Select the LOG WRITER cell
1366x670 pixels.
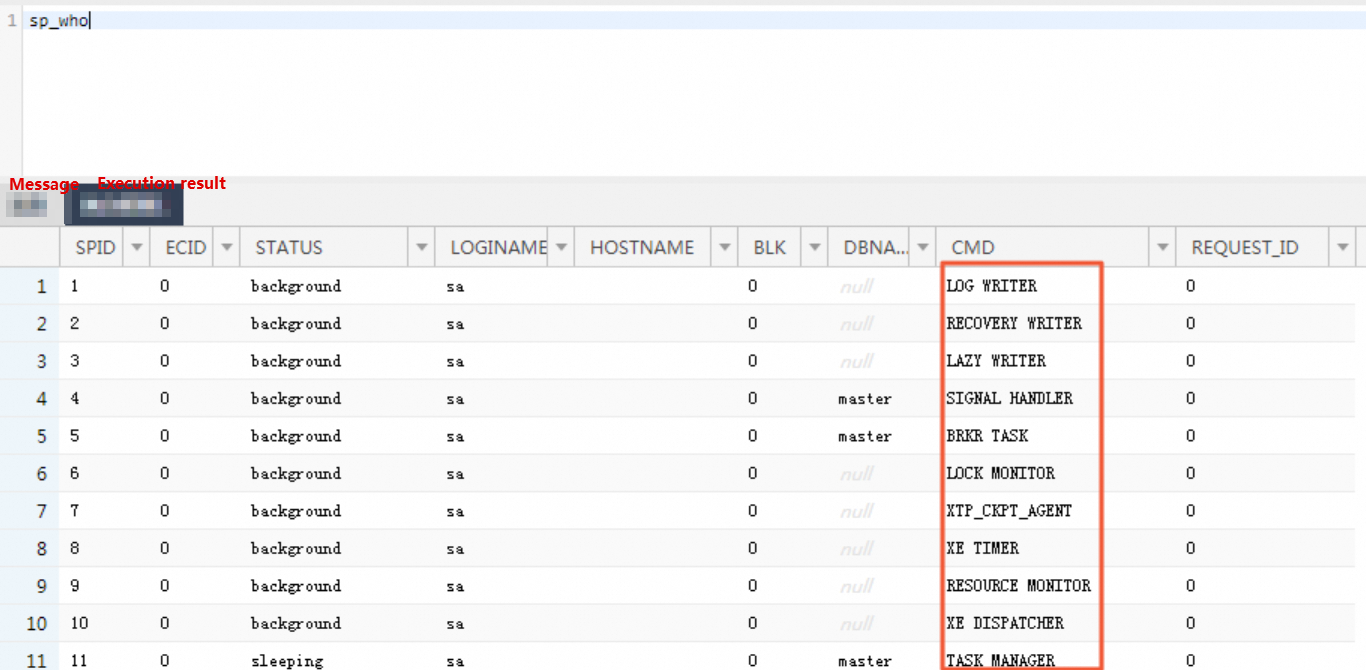[x=1056, y=286]
